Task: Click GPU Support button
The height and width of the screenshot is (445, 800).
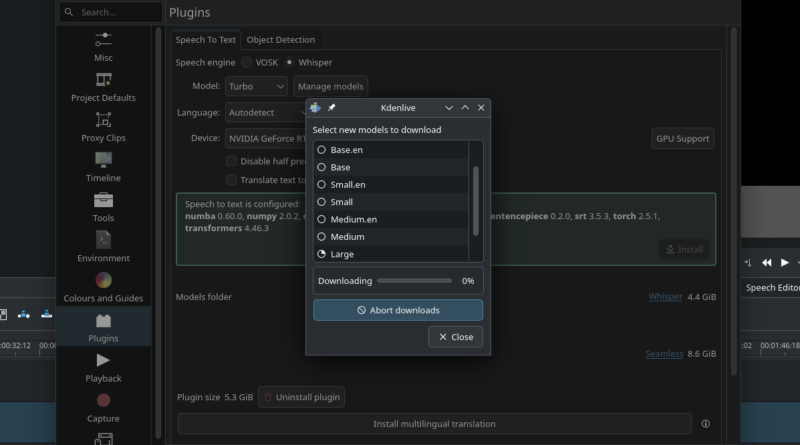Action: coord(683,138)
